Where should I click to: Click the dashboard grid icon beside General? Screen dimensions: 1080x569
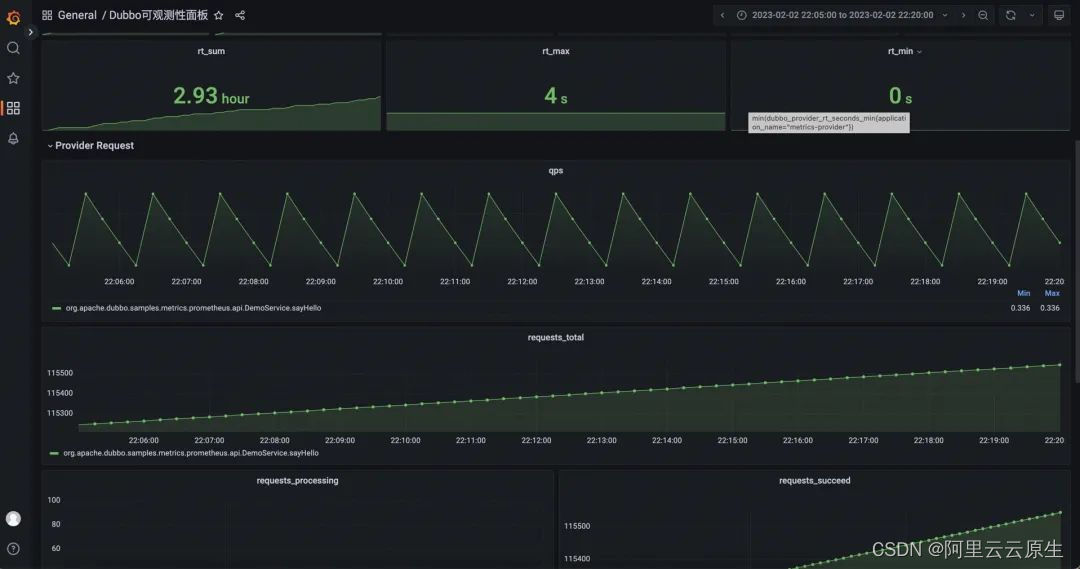coord(47,15)
